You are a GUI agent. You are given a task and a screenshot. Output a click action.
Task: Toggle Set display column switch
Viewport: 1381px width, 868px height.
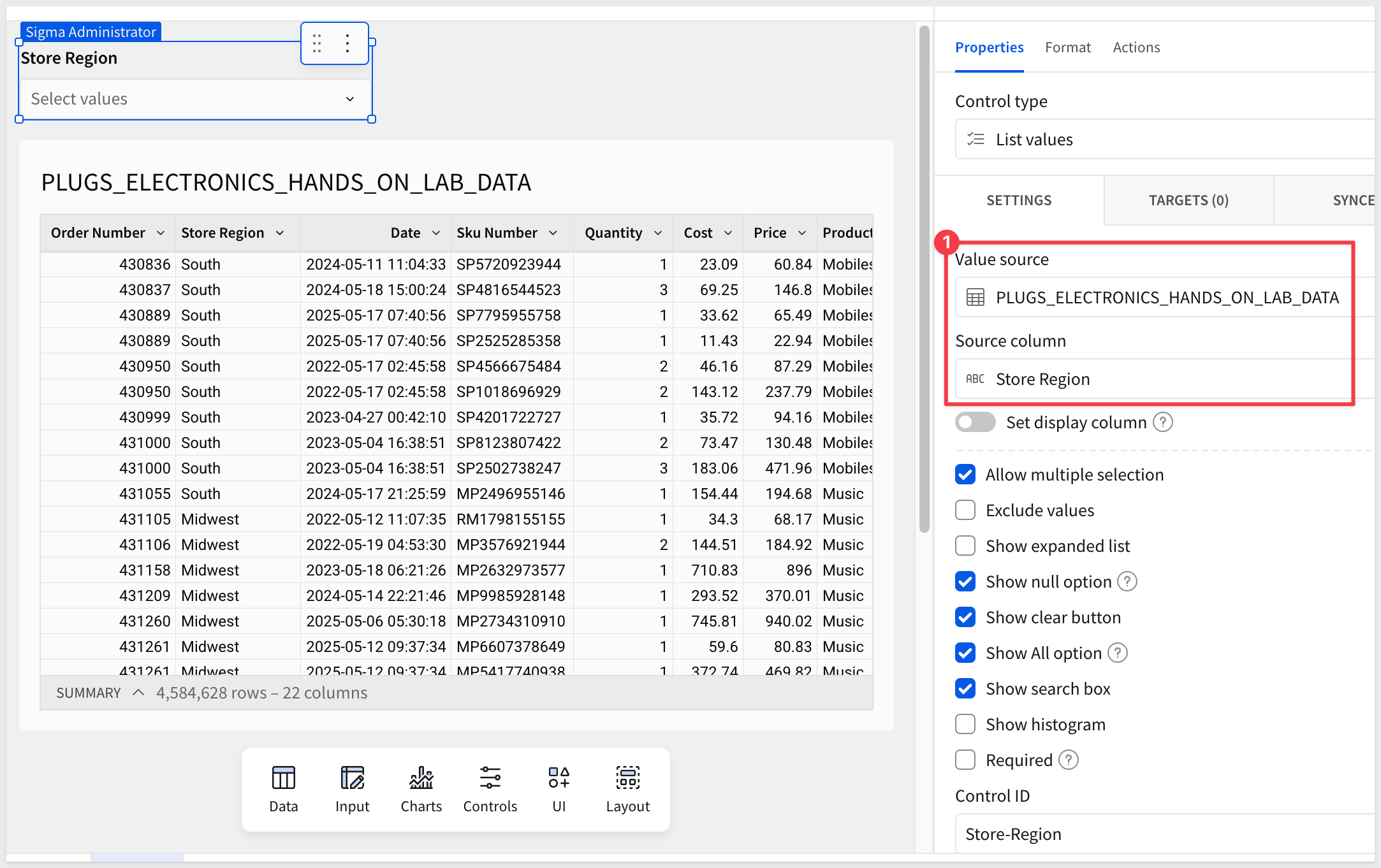click(x=975, y=423)
